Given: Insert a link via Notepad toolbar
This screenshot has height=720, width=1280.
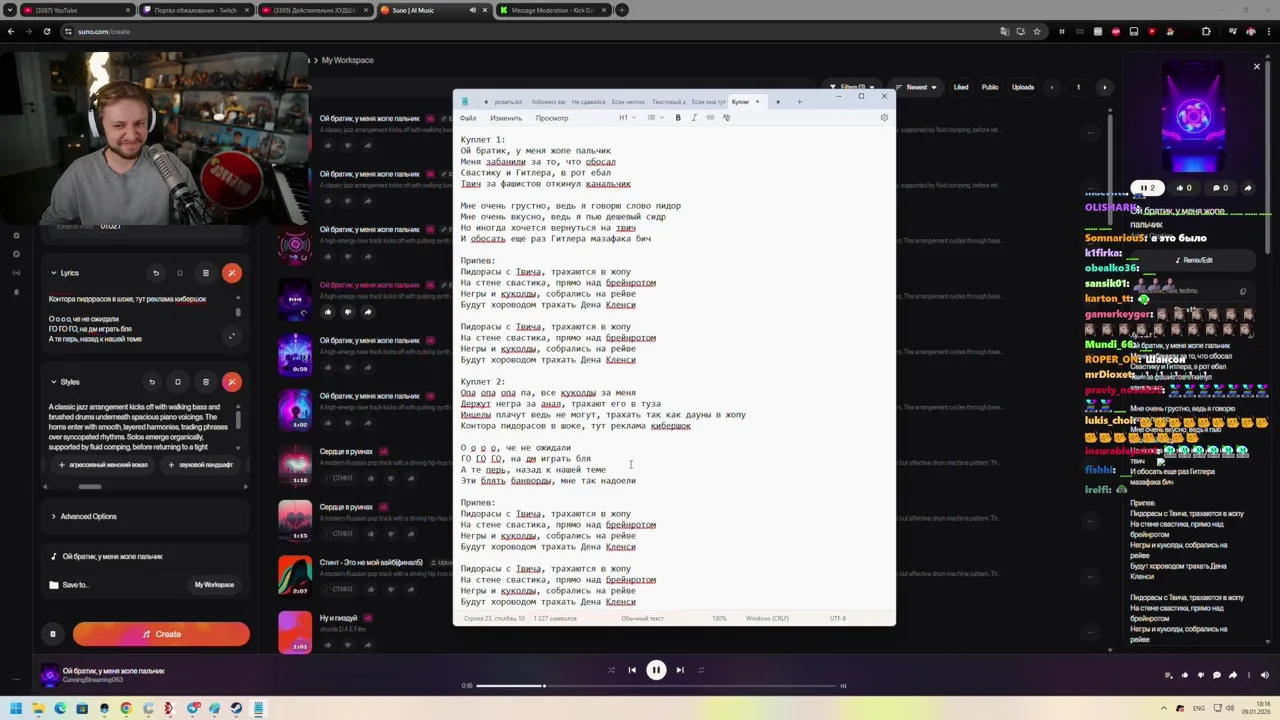Looking at the screenshot, I should 710,118.
